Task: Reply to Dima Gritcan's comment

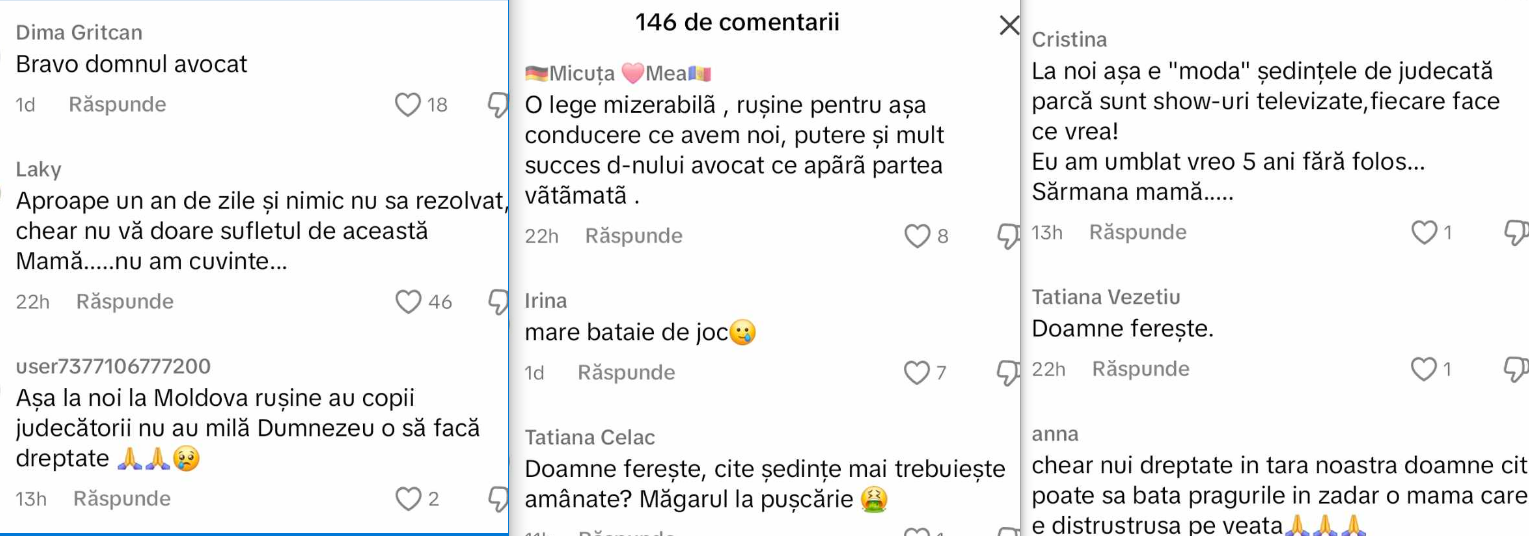Action: [117, 105]
